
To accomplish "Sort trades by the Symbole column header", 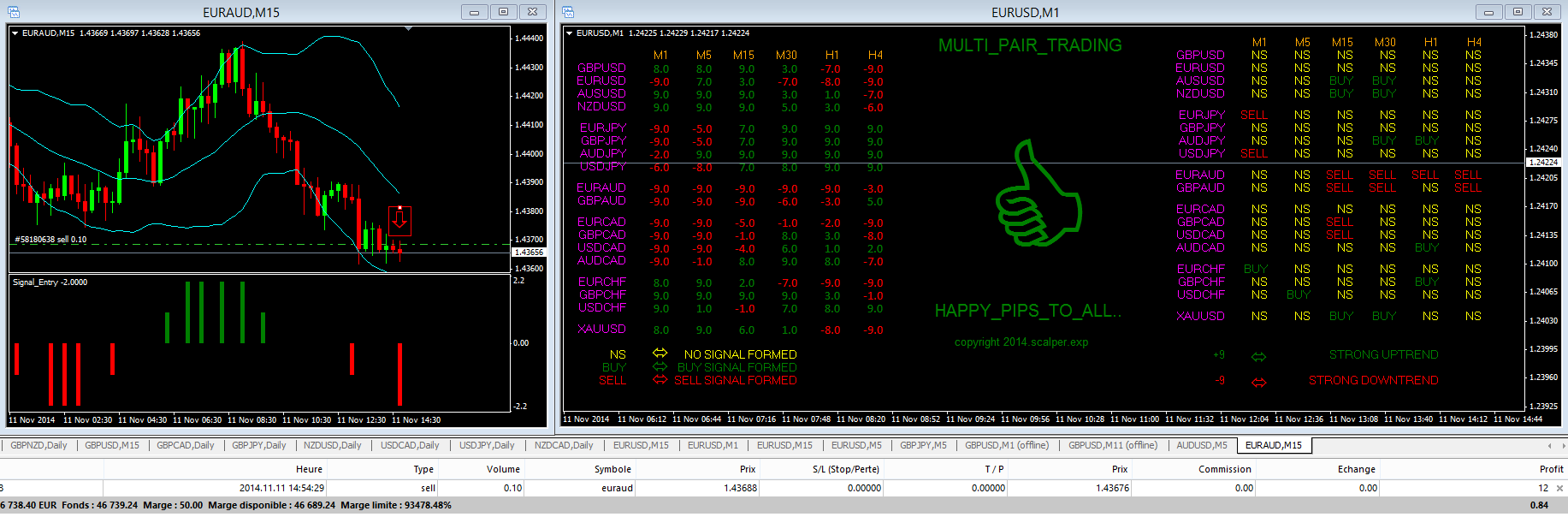I will (x=612, y=469).
